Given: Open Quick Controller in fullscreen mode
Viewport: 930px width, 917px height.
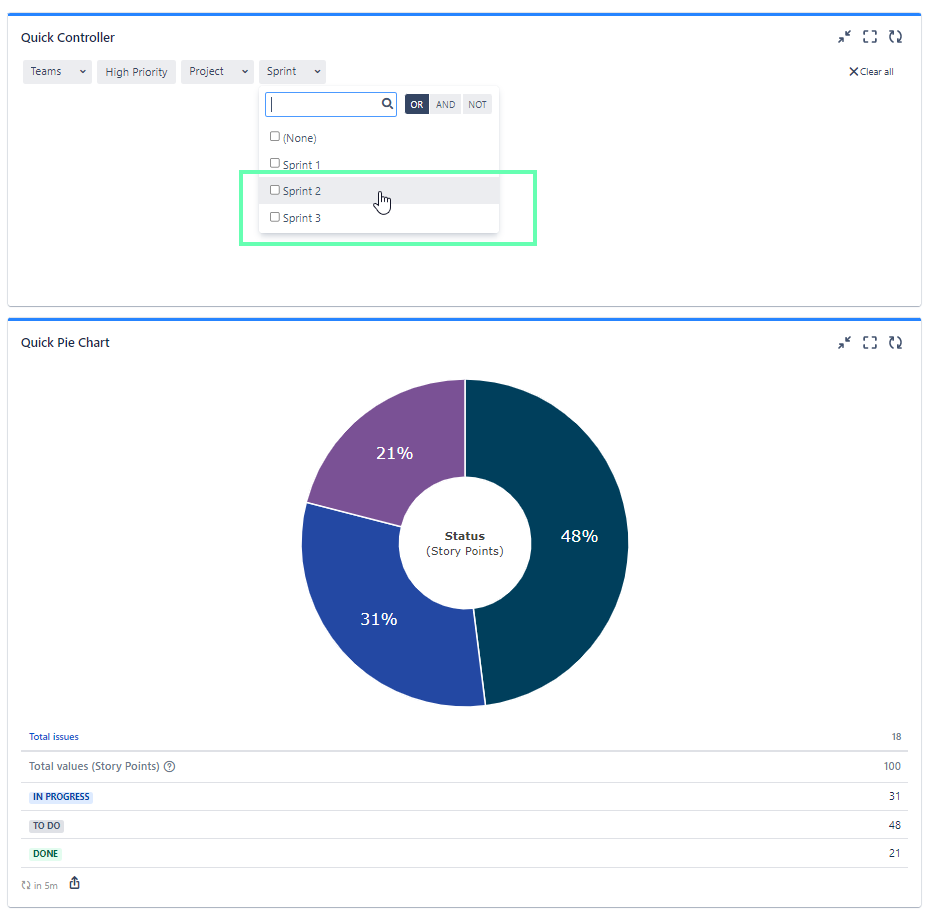Looking at the screenshot, I should pos(869,36).
